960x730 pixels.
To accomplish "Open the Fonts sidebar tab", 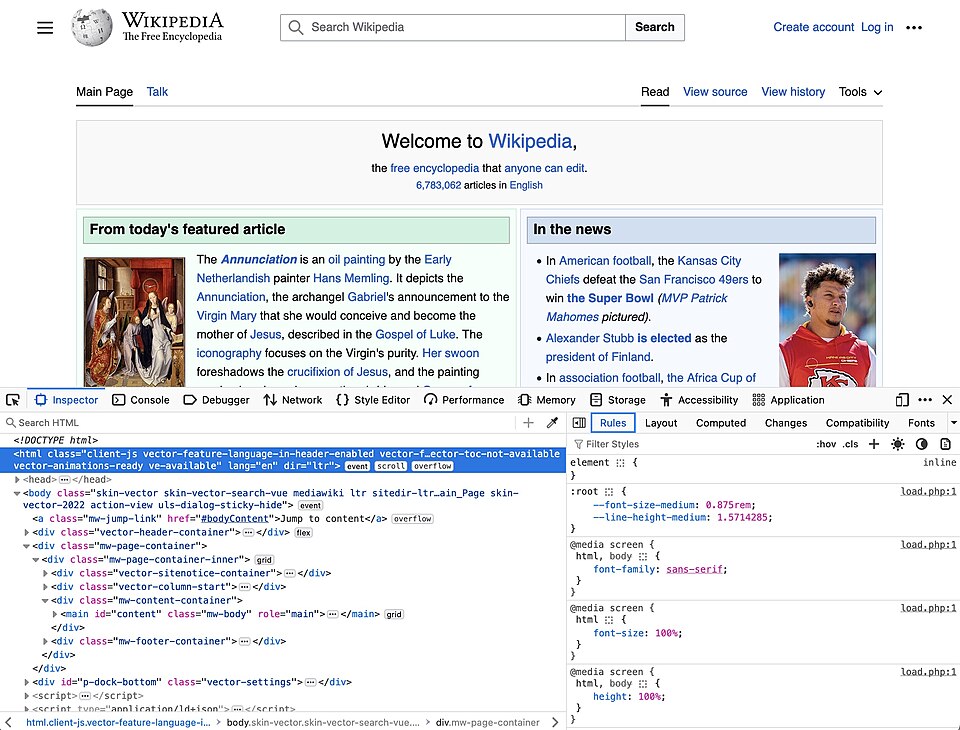I will 921,423.
